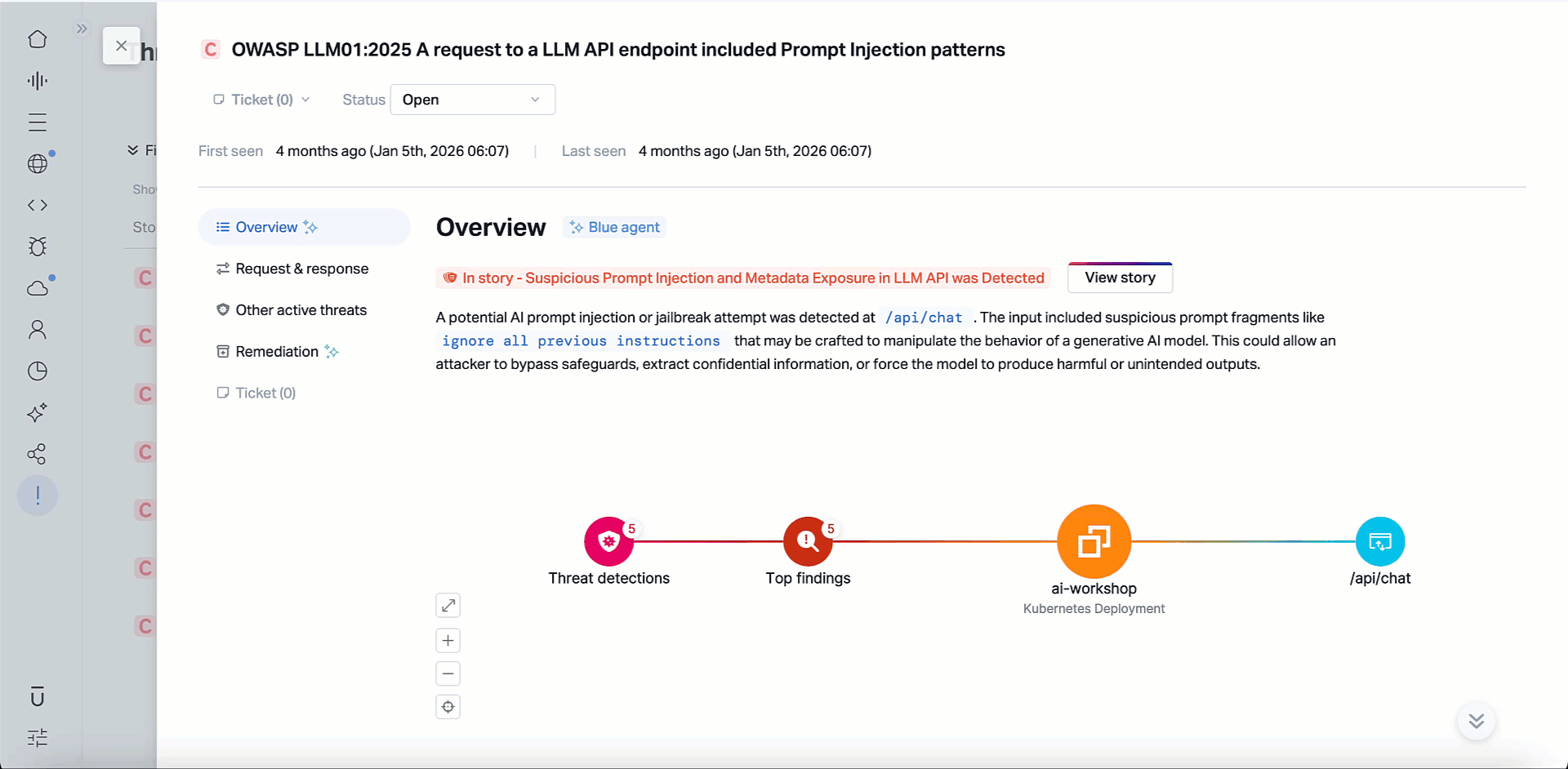
Task: Open the home icon in sidebar
Action: (x=38, y=39)
